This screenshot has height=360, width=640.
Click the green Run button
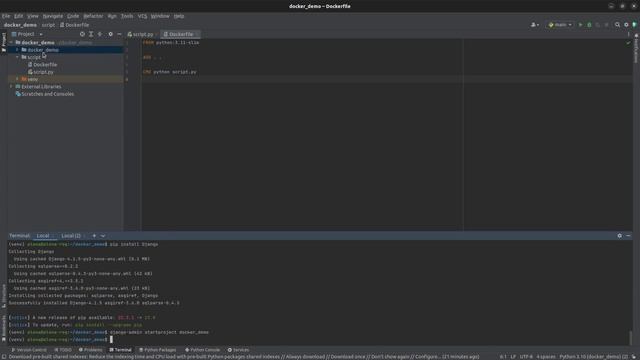coord(580,25)
